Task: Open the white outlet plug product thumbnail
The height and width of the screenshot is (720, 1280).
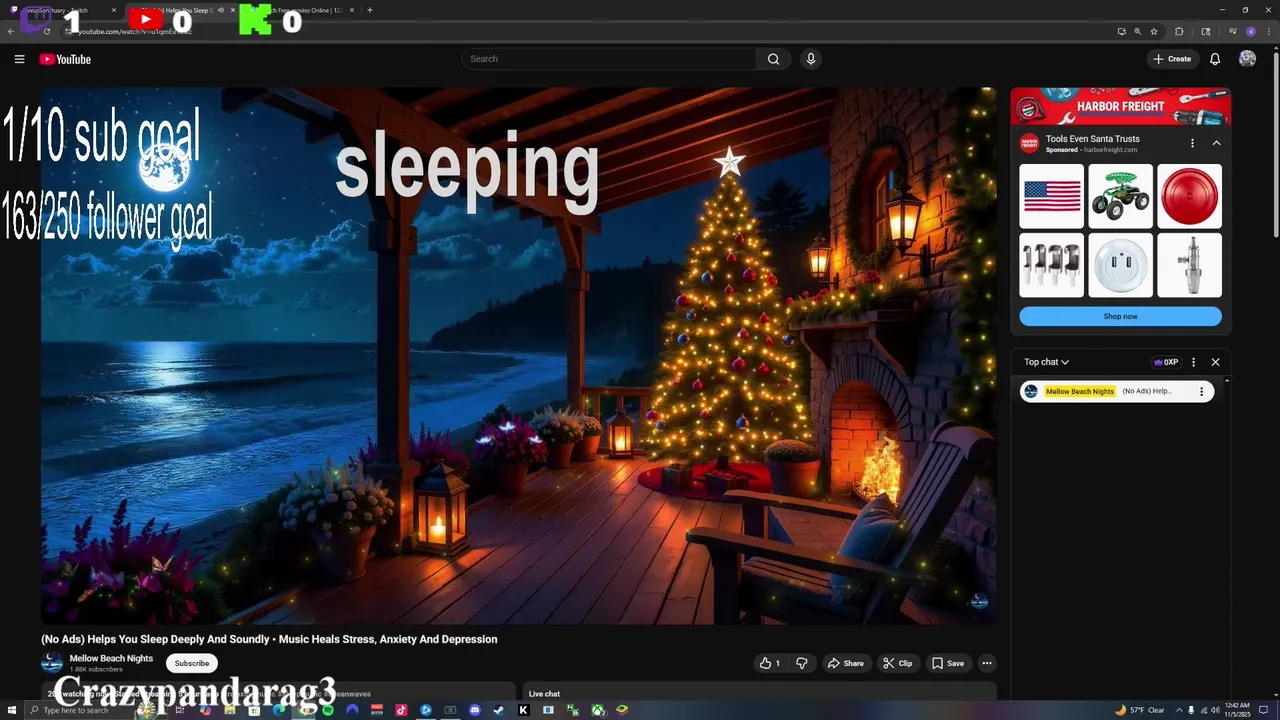Action: pyautogui.click(x=1120, y=265)
